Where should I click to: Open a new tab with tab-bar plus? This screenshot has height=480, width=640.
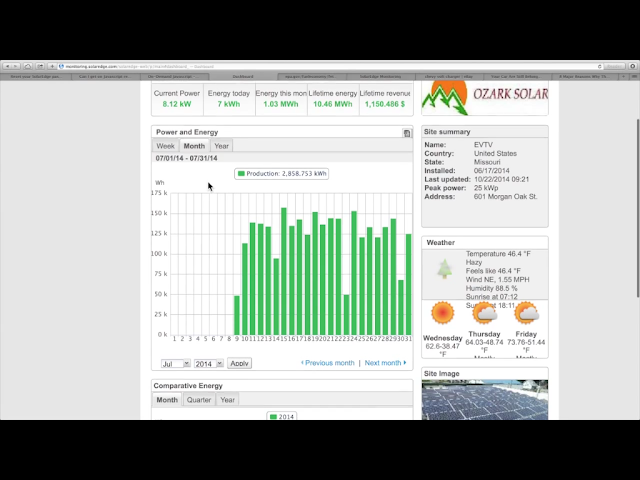(x=623, y=76)
